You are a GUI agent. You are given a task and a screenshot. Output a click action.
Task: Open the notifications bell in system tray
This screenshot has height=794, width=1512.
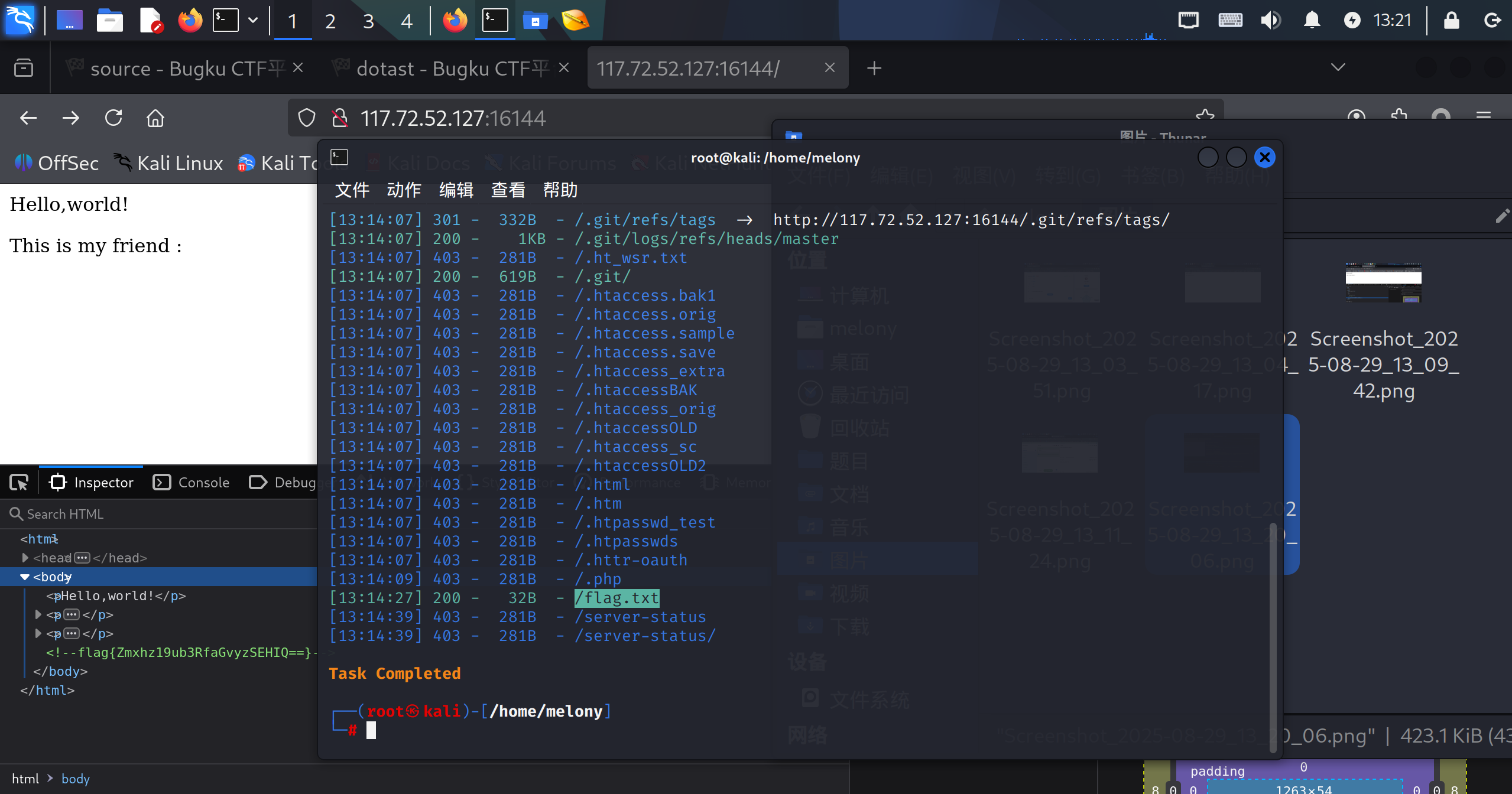tap(1312, 21)
